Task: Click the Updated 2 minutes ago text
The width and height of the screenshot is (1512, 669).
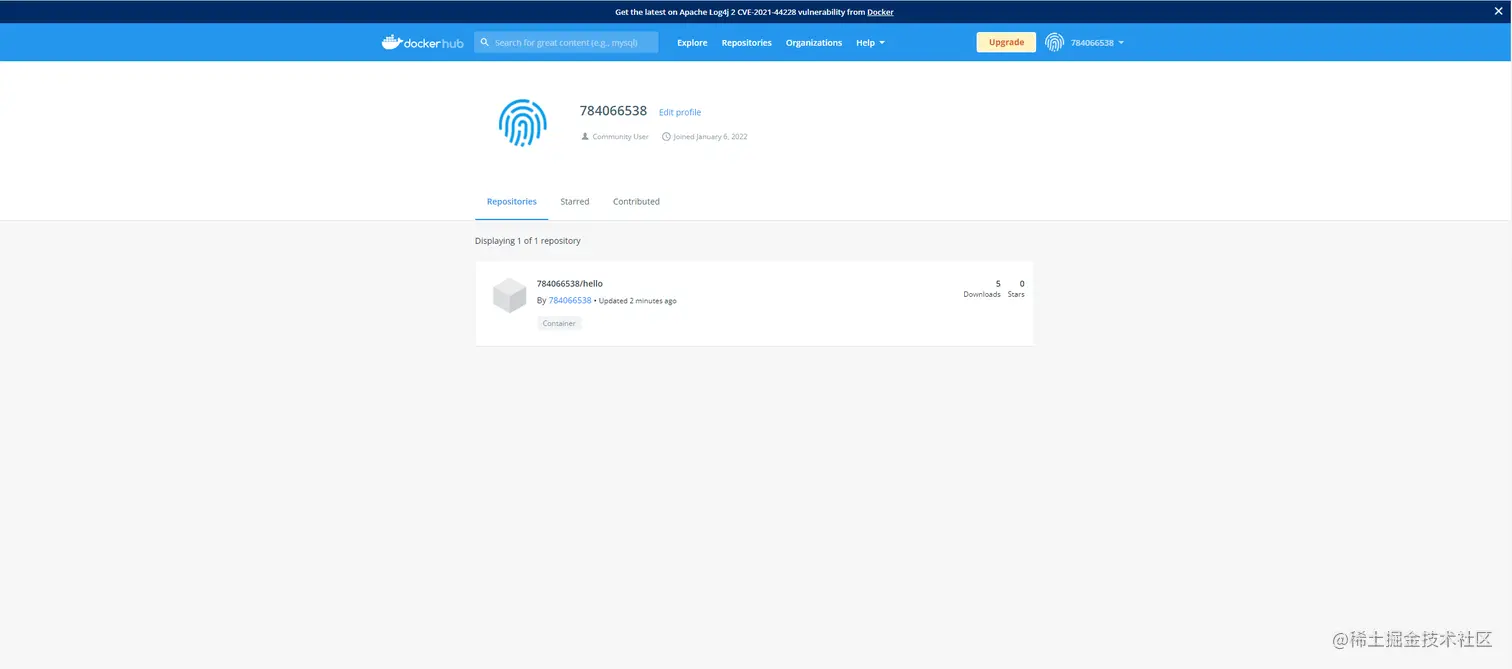Action: (x=638, y=300)
